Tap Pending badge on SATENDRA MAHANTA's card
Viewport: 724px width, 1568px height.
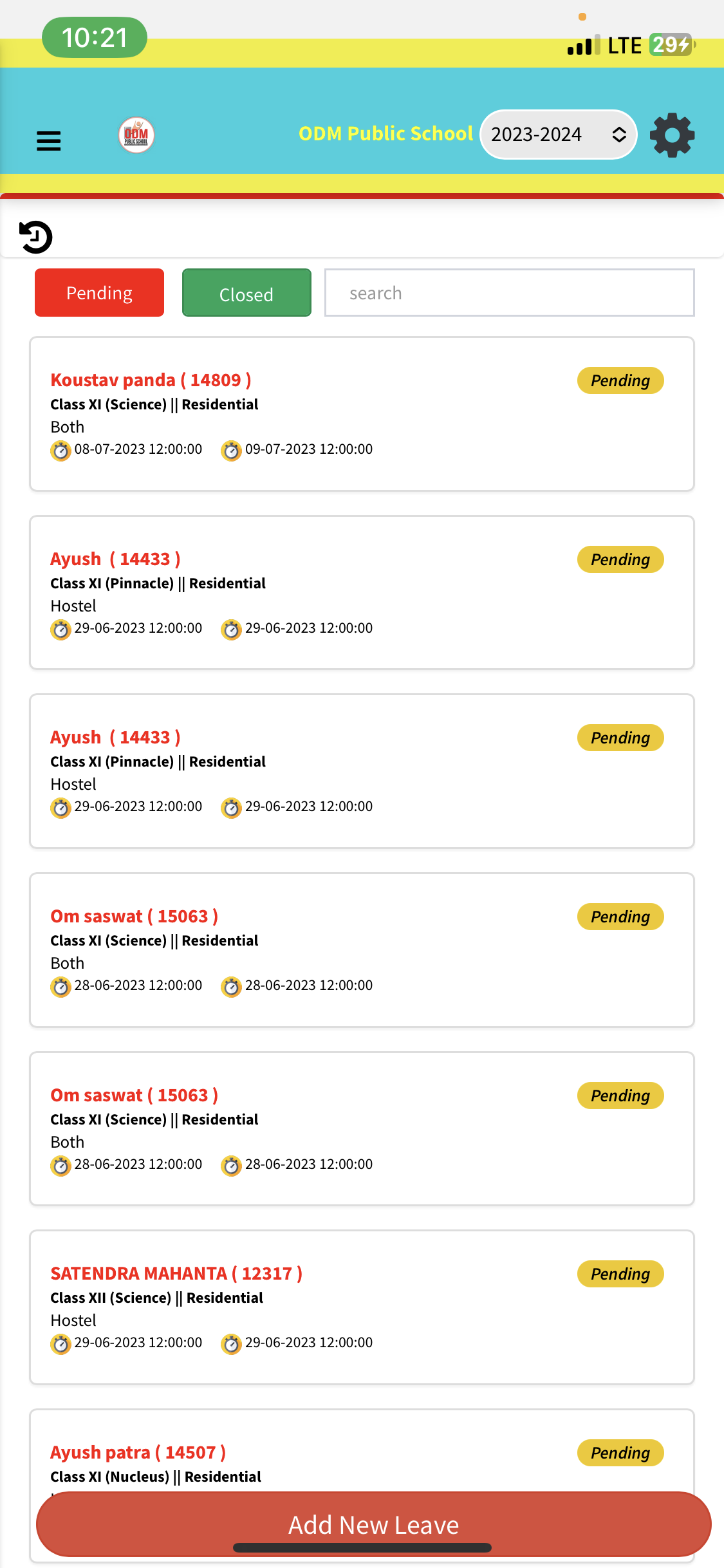pyautogui.click(x=620, y=1274)
